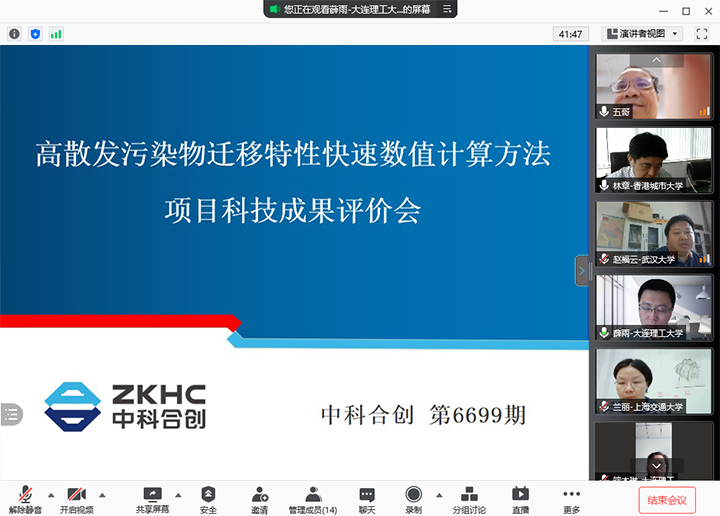Open 分组讨论 breakout rooms
The image size is (720, 516).
(469, 499)
